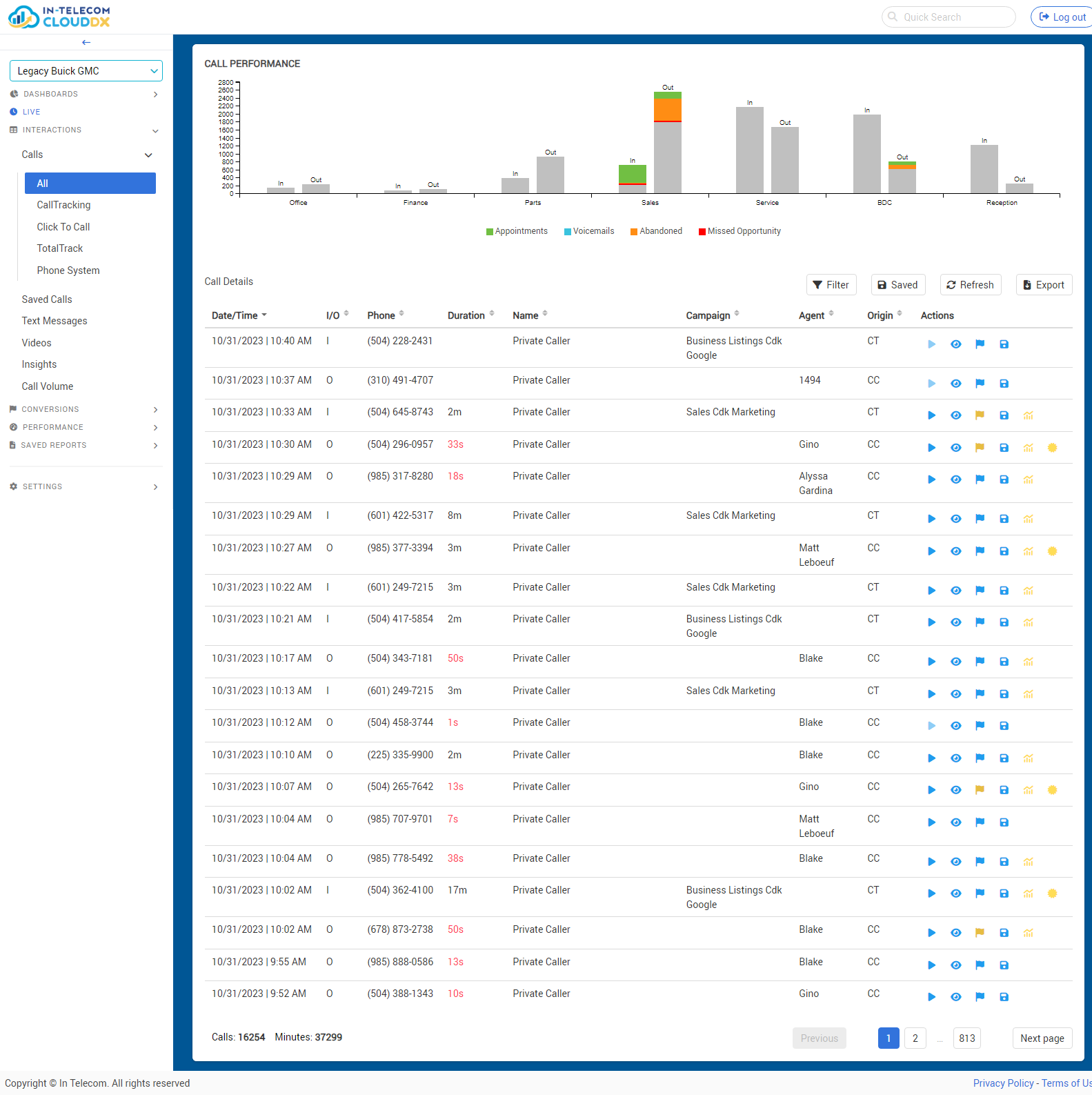Open the Privacy Policy link
The width and height of the screenshot is (1092, 1095).
pyautogui.click(x=1003, y=1083)
